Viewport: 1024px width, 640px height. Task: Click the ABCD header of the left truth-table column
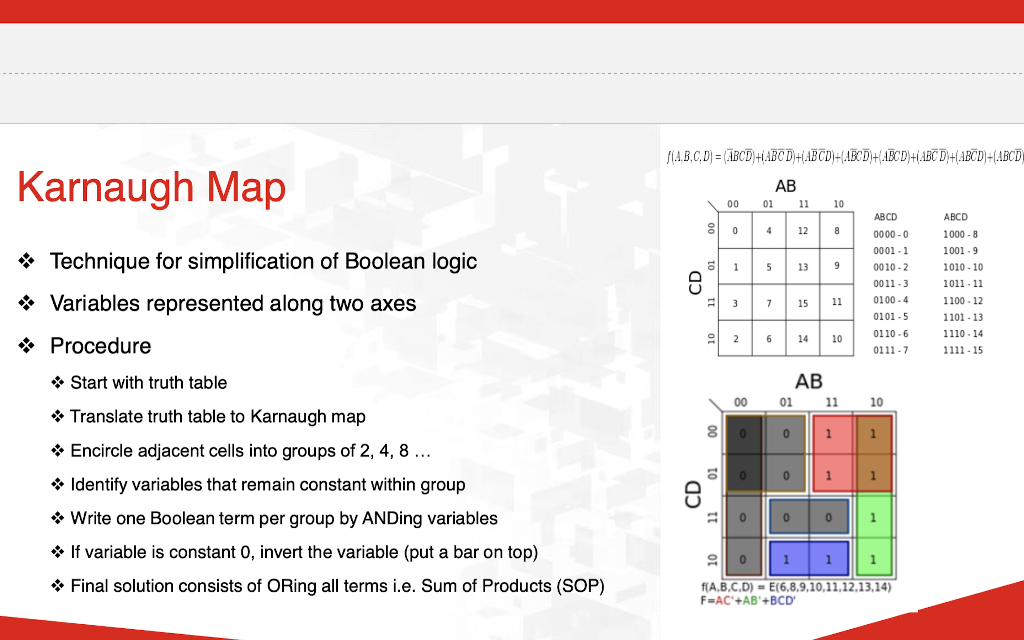click(886, 216)
